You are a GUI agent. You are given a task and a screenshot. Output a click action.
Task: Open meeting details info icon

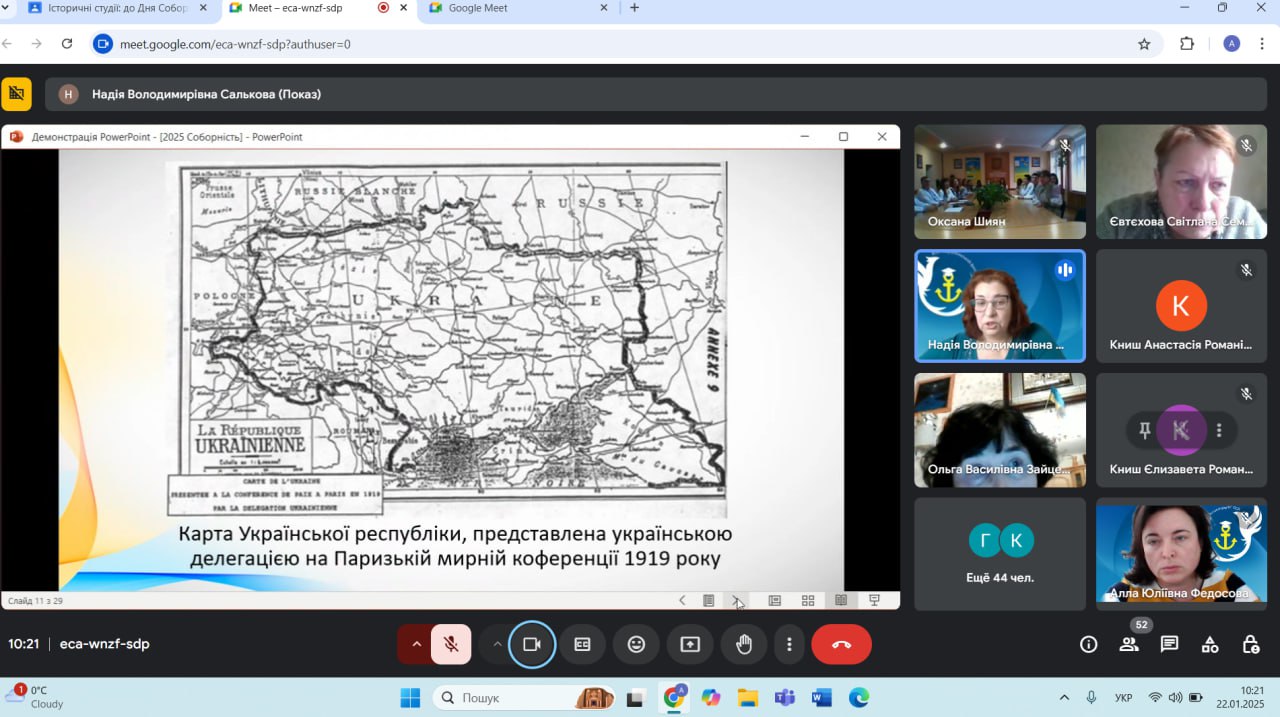[1089, 644]
